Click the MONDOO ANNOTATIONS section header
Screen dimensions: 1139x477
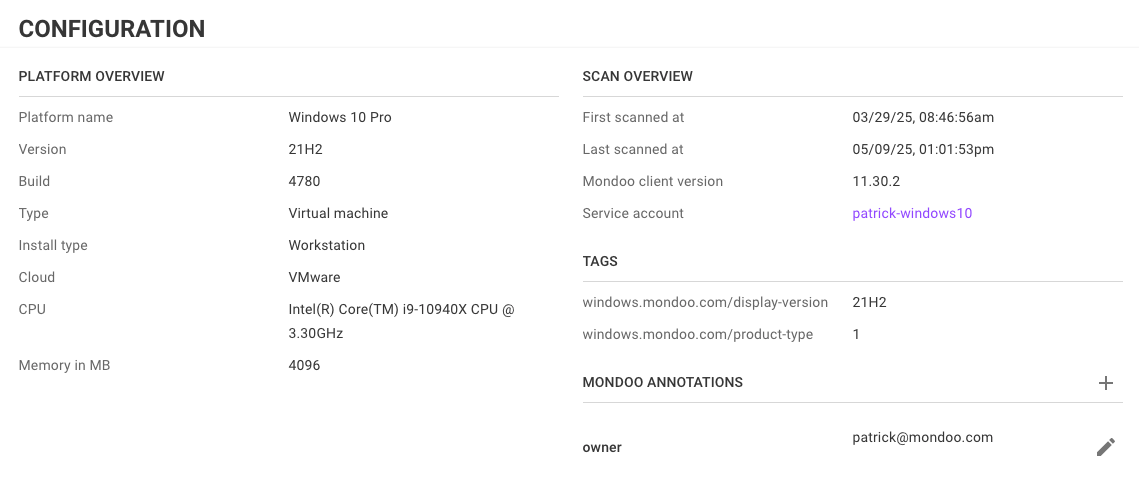662,382
